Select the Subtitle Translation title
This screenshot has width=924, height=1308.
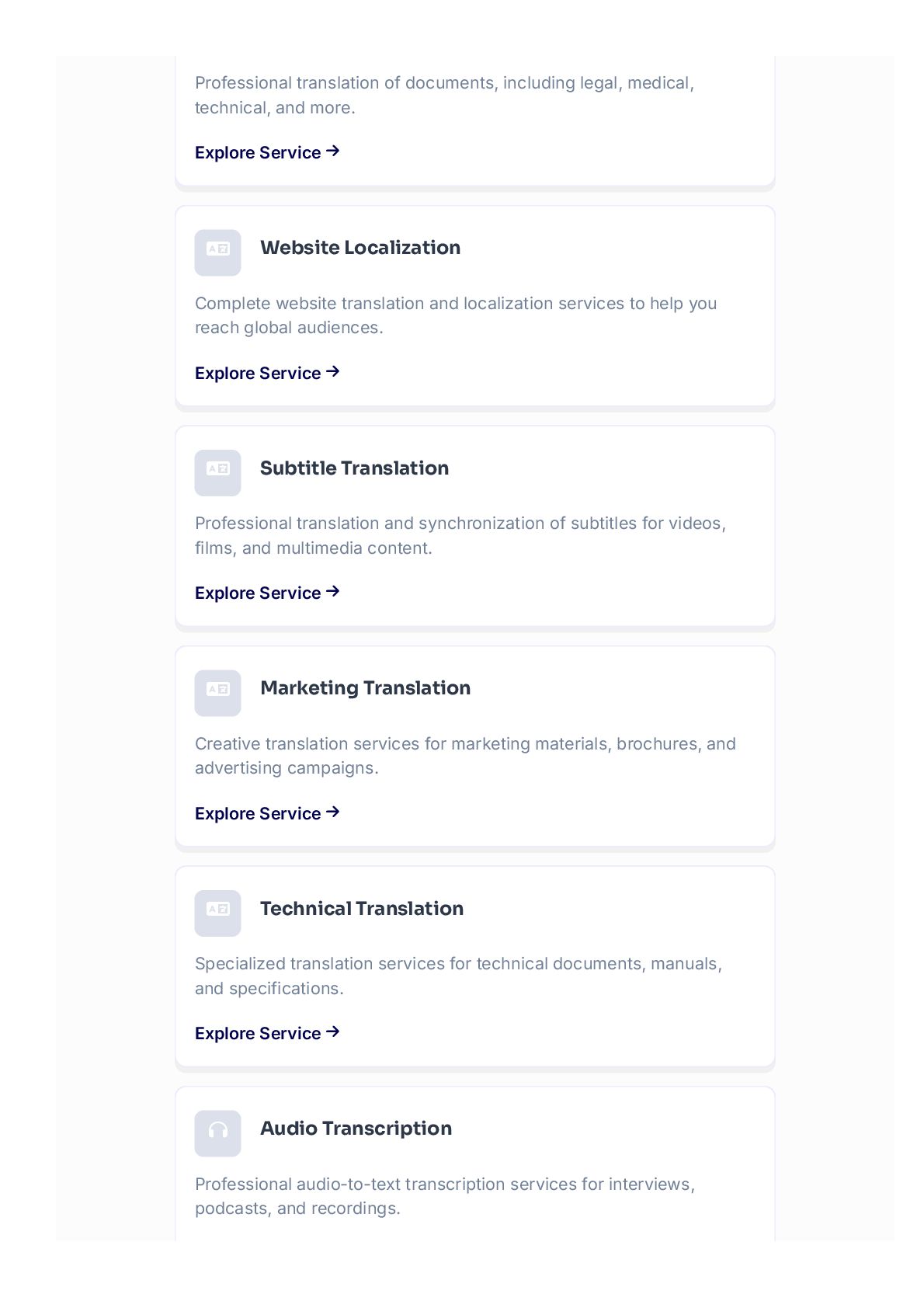click(x=354, y=468)
